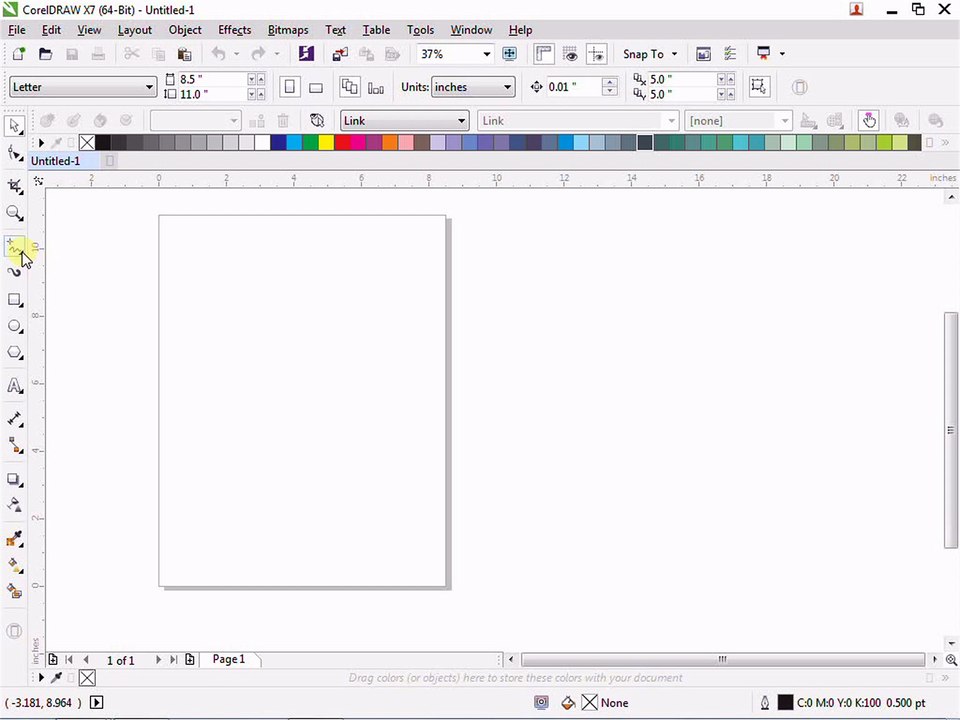The height and width of the screenshot is (720, 960).
Task: Open the Bitmaps menu
Action: 288,30
